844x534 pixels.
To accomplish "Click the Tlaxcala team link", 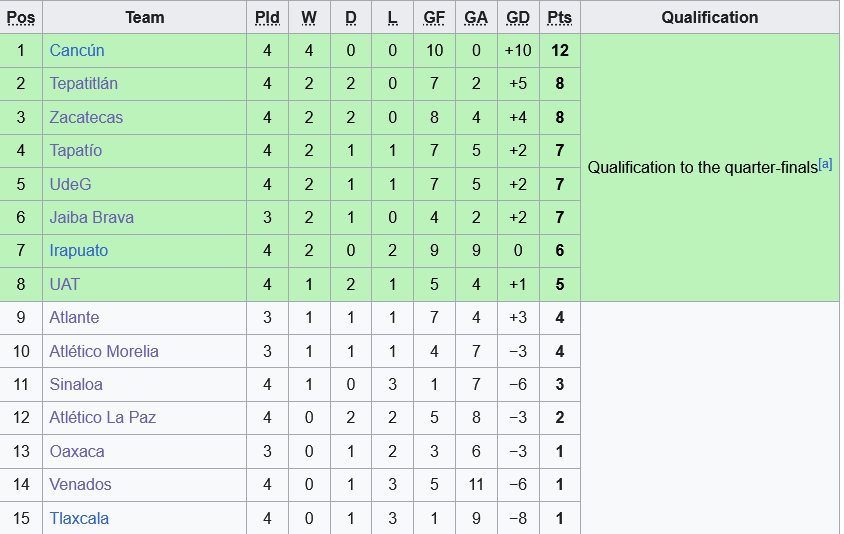I will pos(79,518).
